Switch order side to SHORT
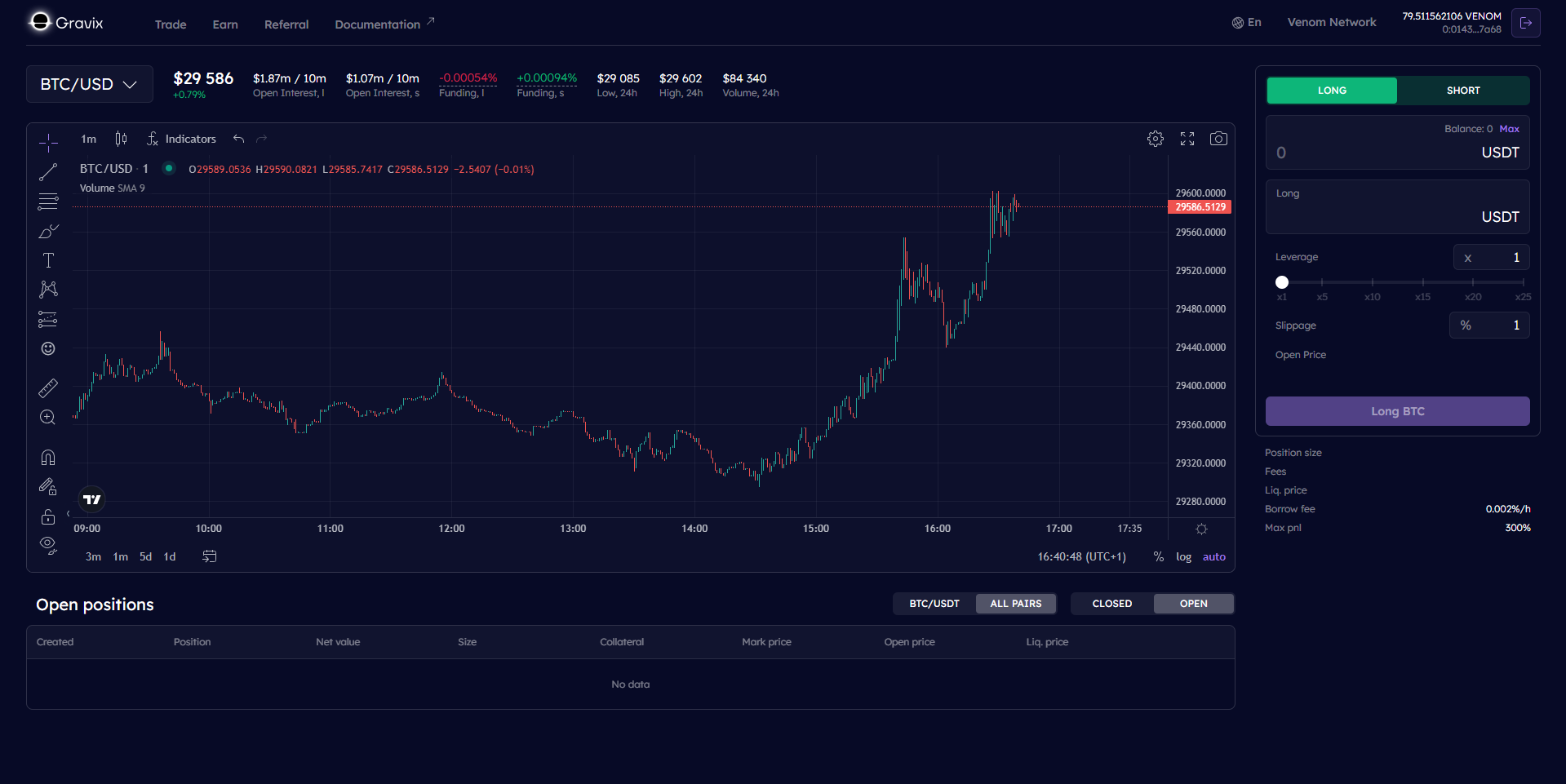This screenshot has width=1566, height=784. (1462, 91)
